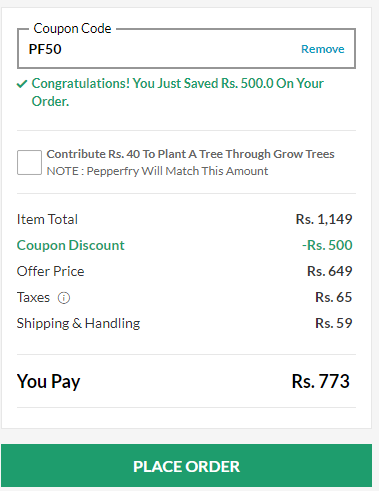Click inside the Coupon Code field
Screen dimensions: 379x491
coord(186,49)
